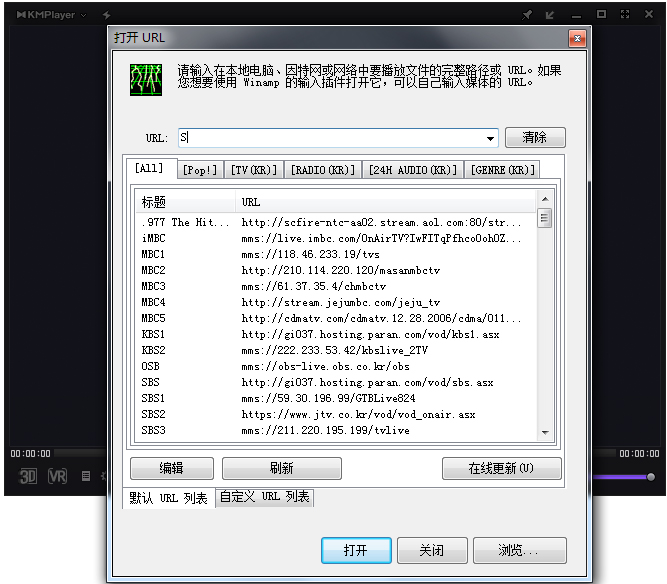The height and width of the screenshot is (584, 667).
Task: Select the MBC1 list entry
Action: [336, 254]
